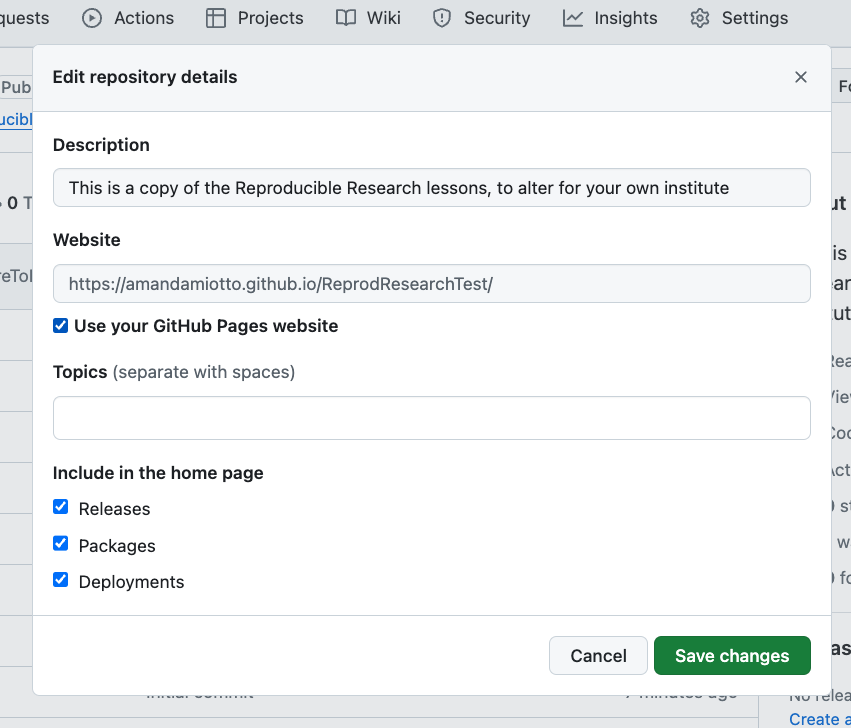Viewport: 851px width, 728px height.
Task: Switch to the Wiki tab
Action: [x=383, y=18]
